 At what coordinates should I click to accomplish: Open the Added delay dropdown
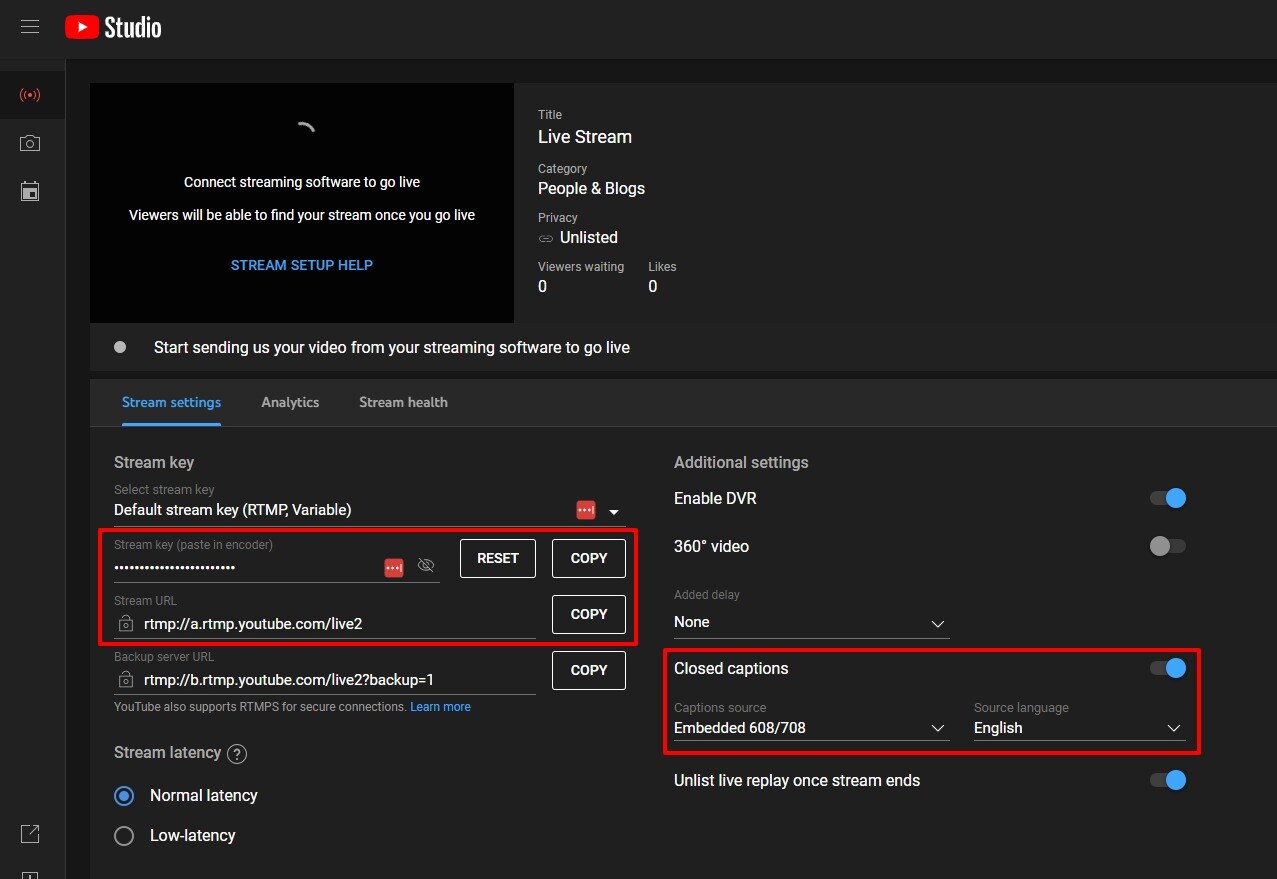(x=811, y=622)
